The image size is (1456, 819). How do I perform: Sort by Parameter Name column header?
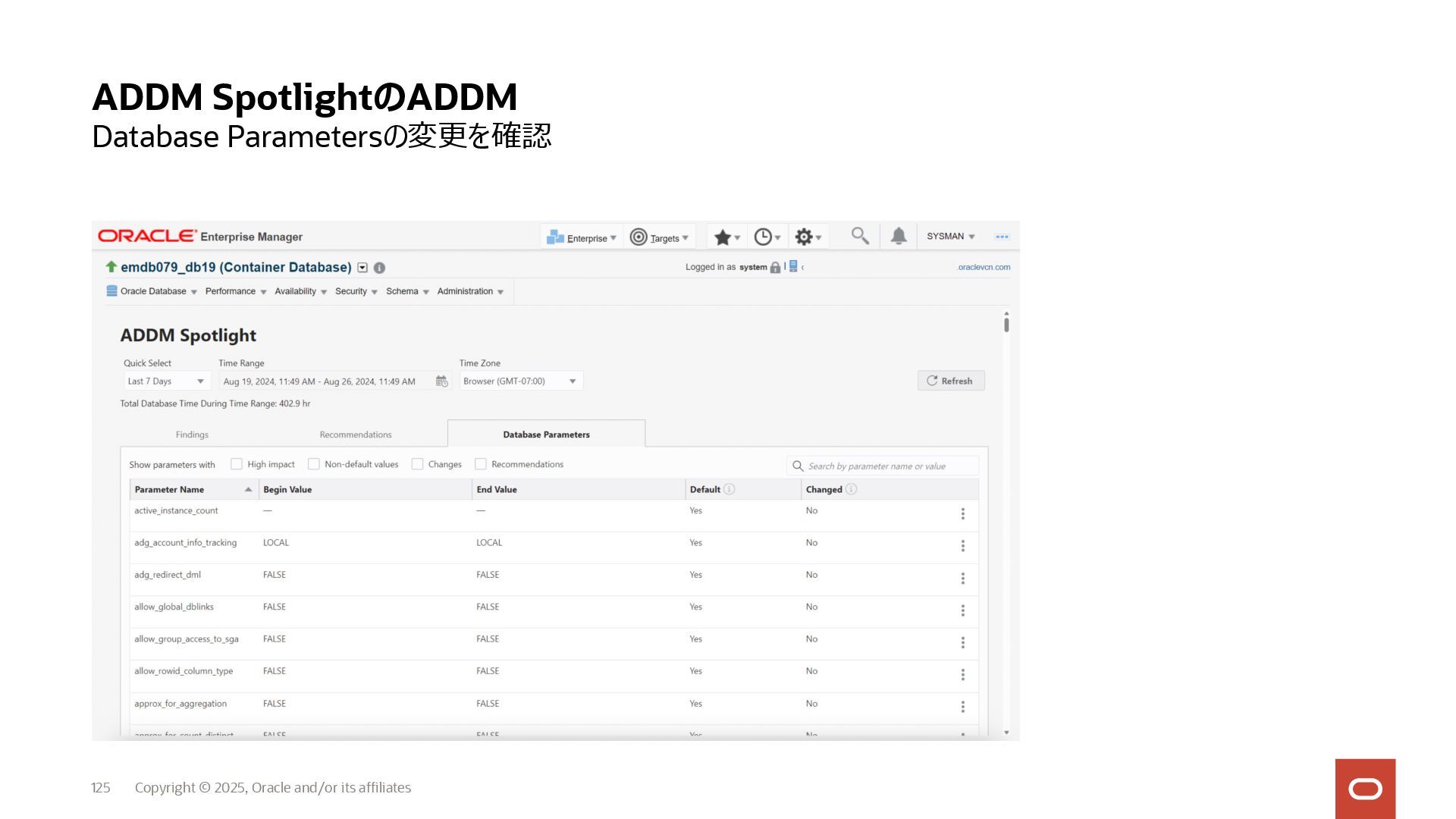[194, 489]
